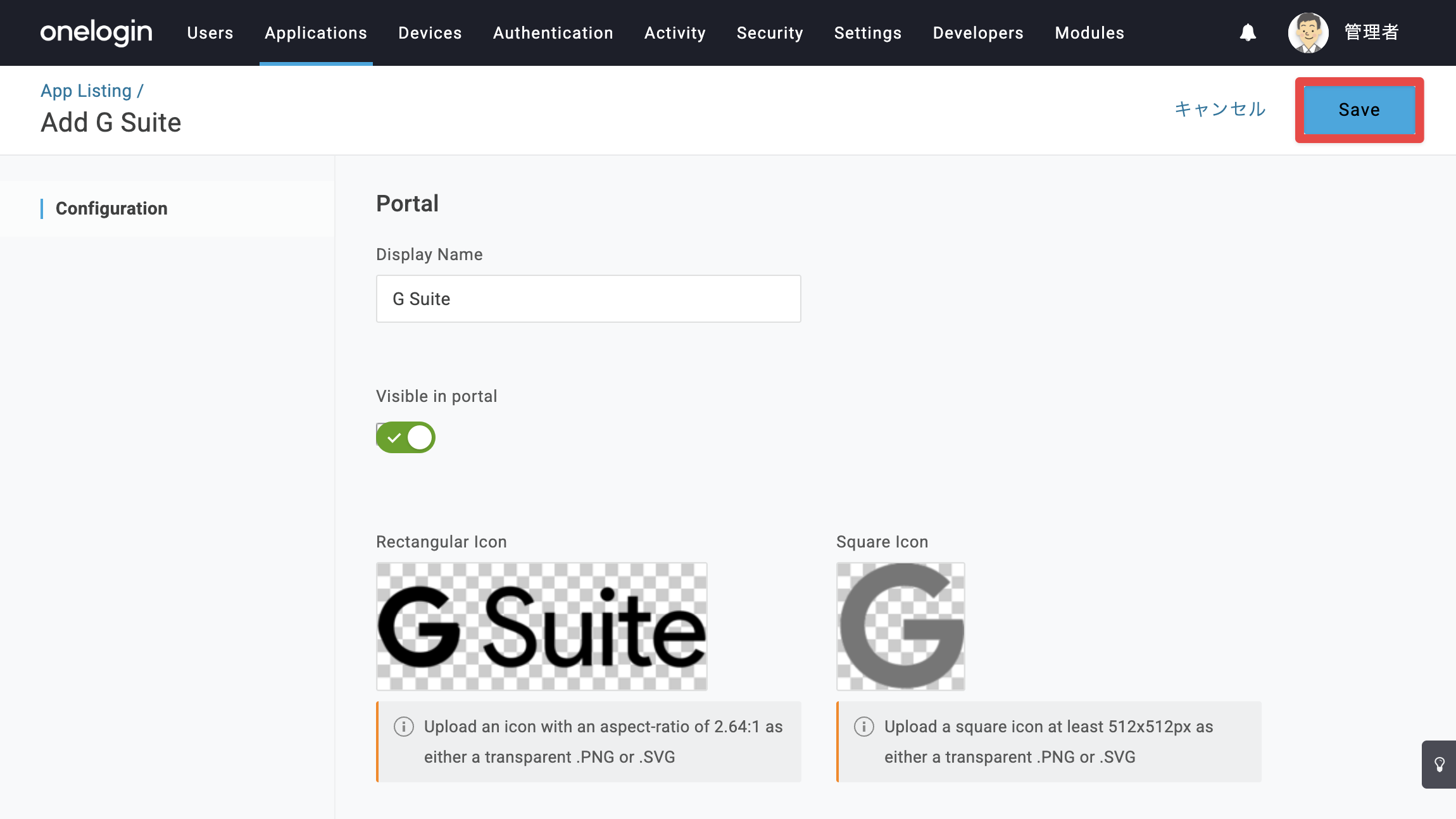Open the Users menu
The image size is (1456, 819).
point(210,33)
